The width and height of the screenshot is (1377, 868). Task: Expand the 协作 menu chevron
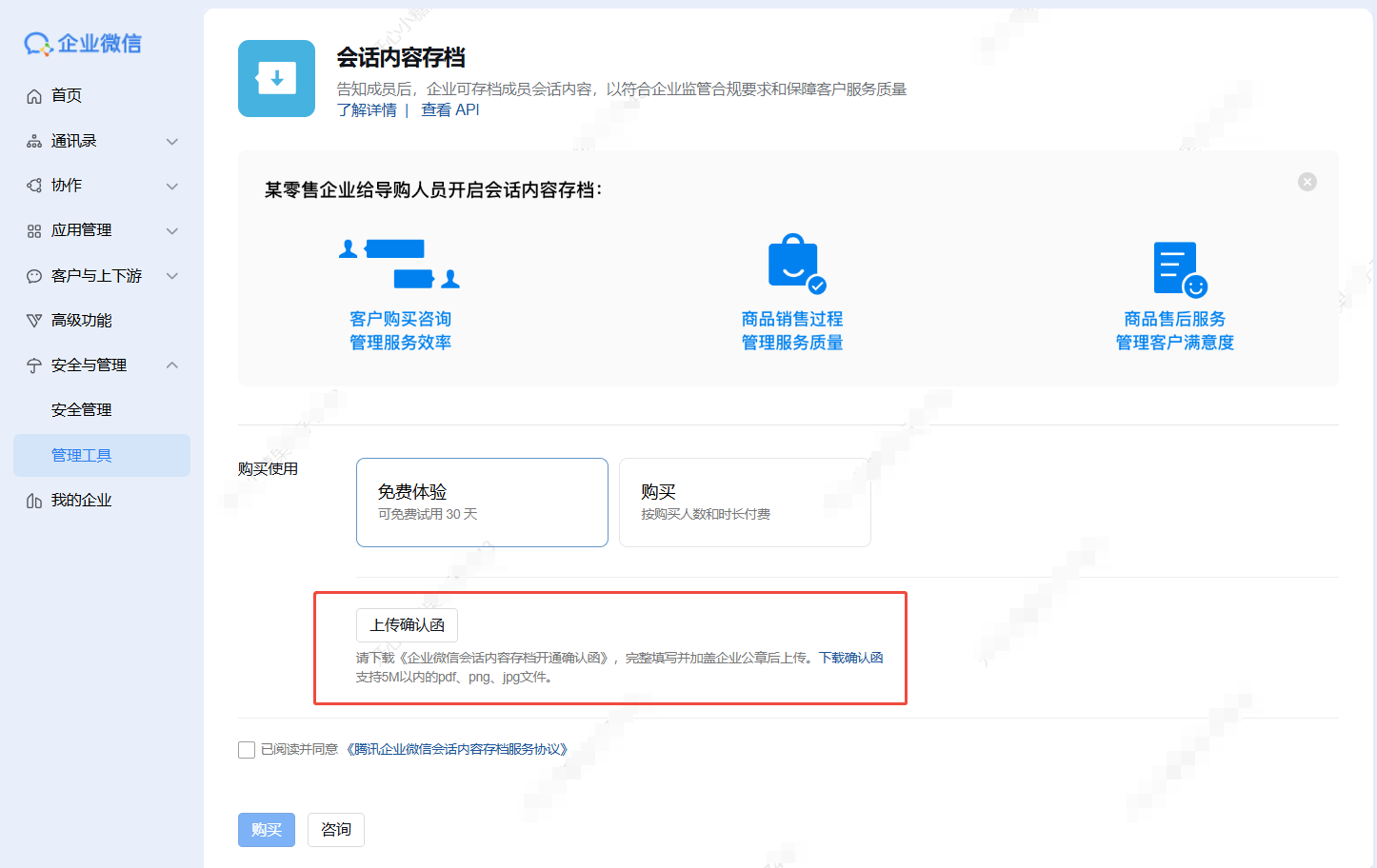point(172,187)
